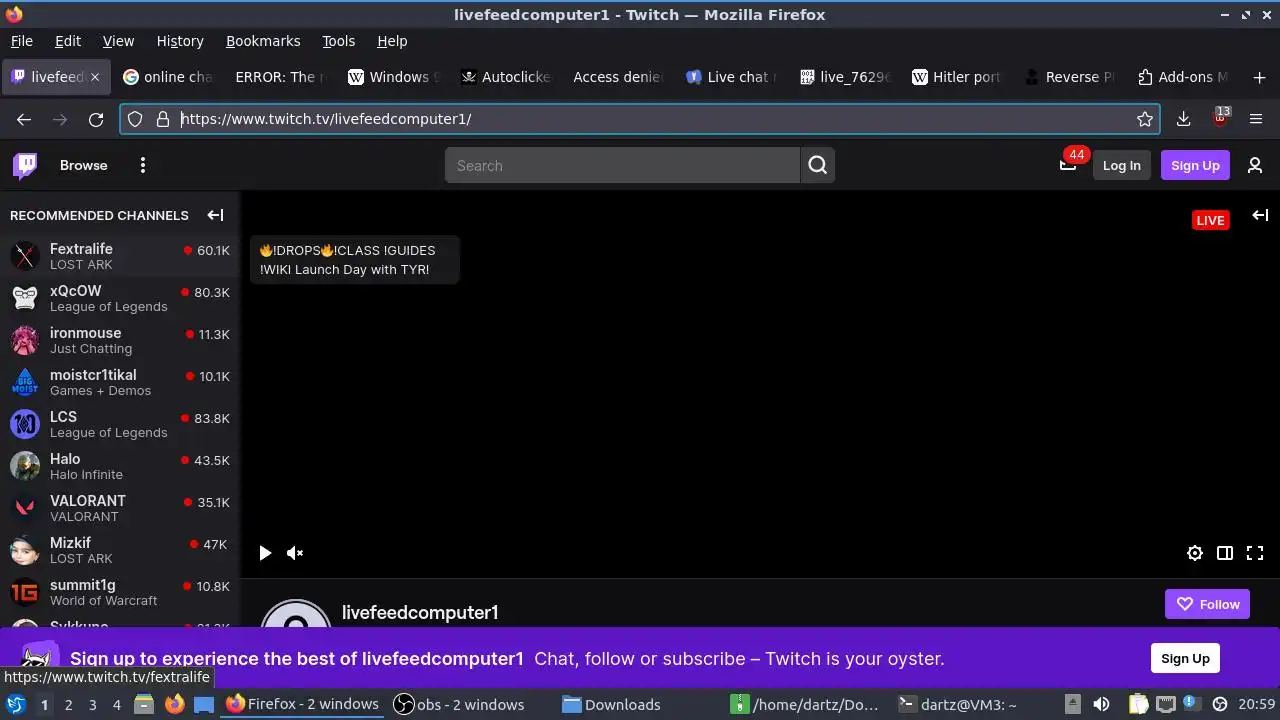
Task: Switch to the Live chat tab
Action: click(x=731, y=77)
